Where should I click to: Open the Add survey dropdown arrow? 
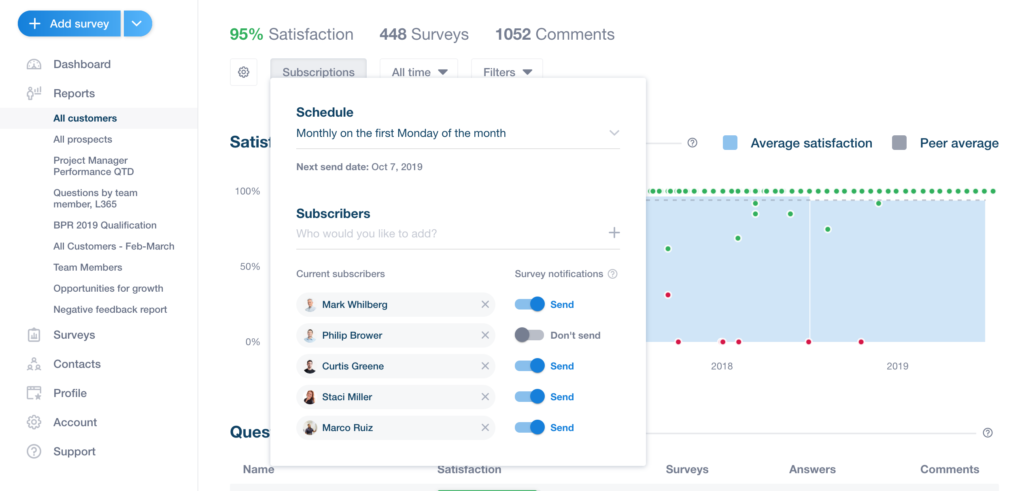point(137,24)
